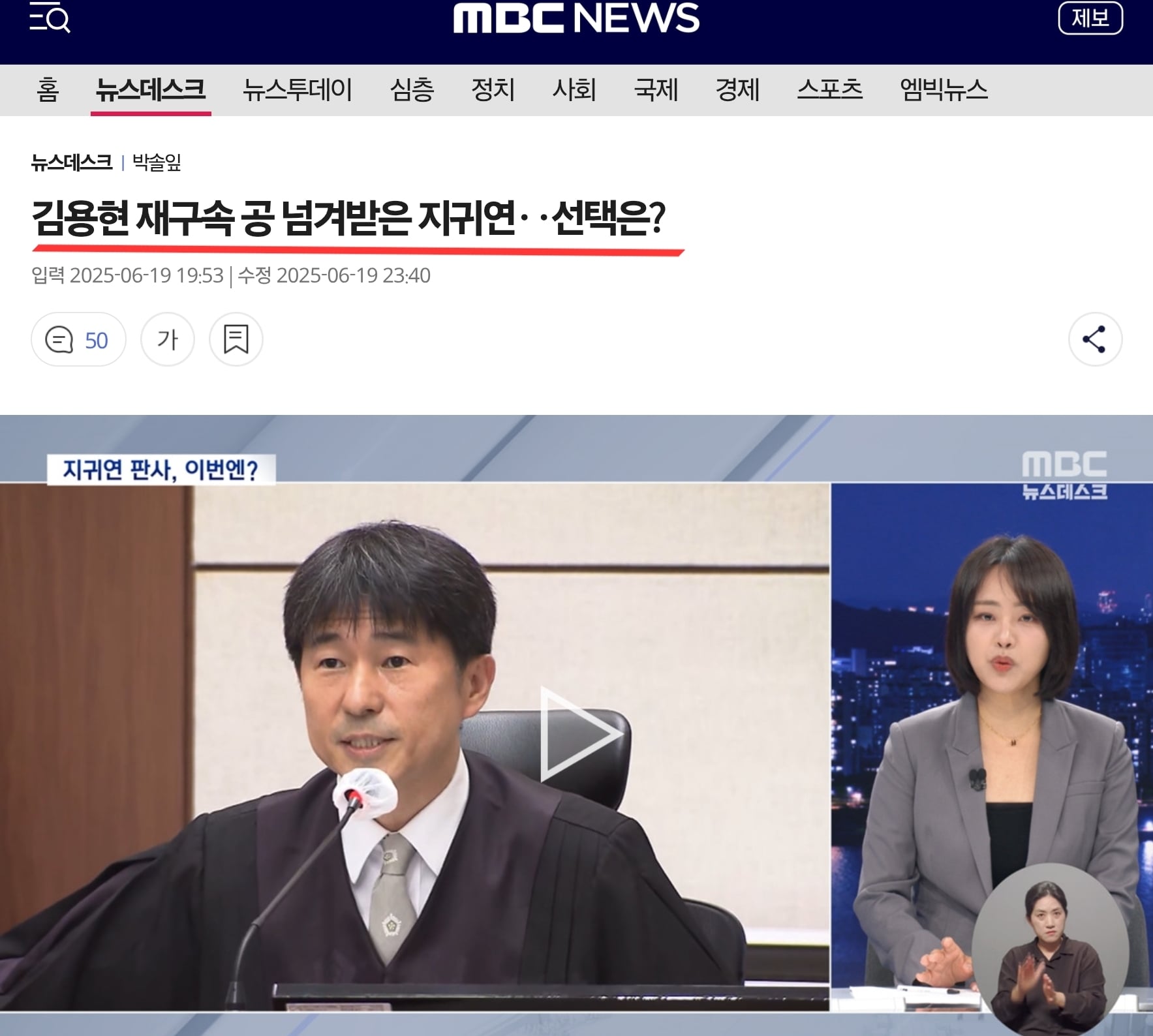Adjust font size with 가 button
The height and width of the screenshot is (1036, 1153).
coord(168,339)
